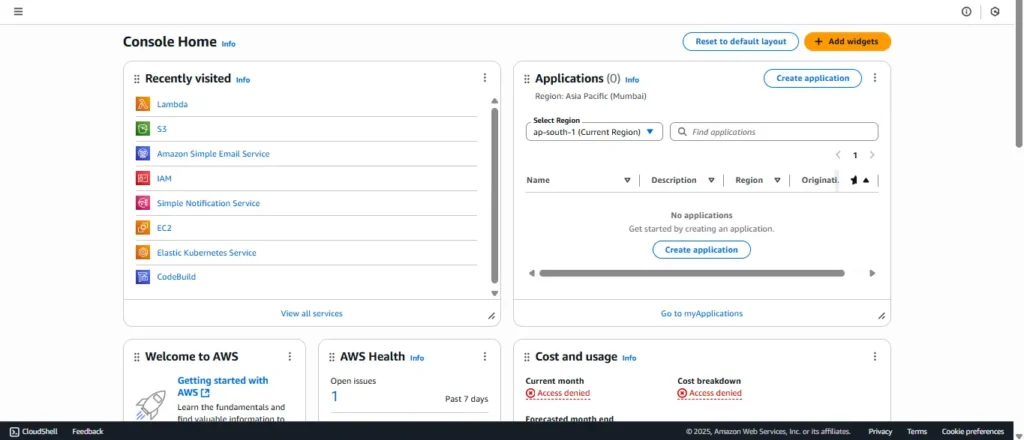
Task: Open the Applications widget kebab menu
Action: coord(875,78)
